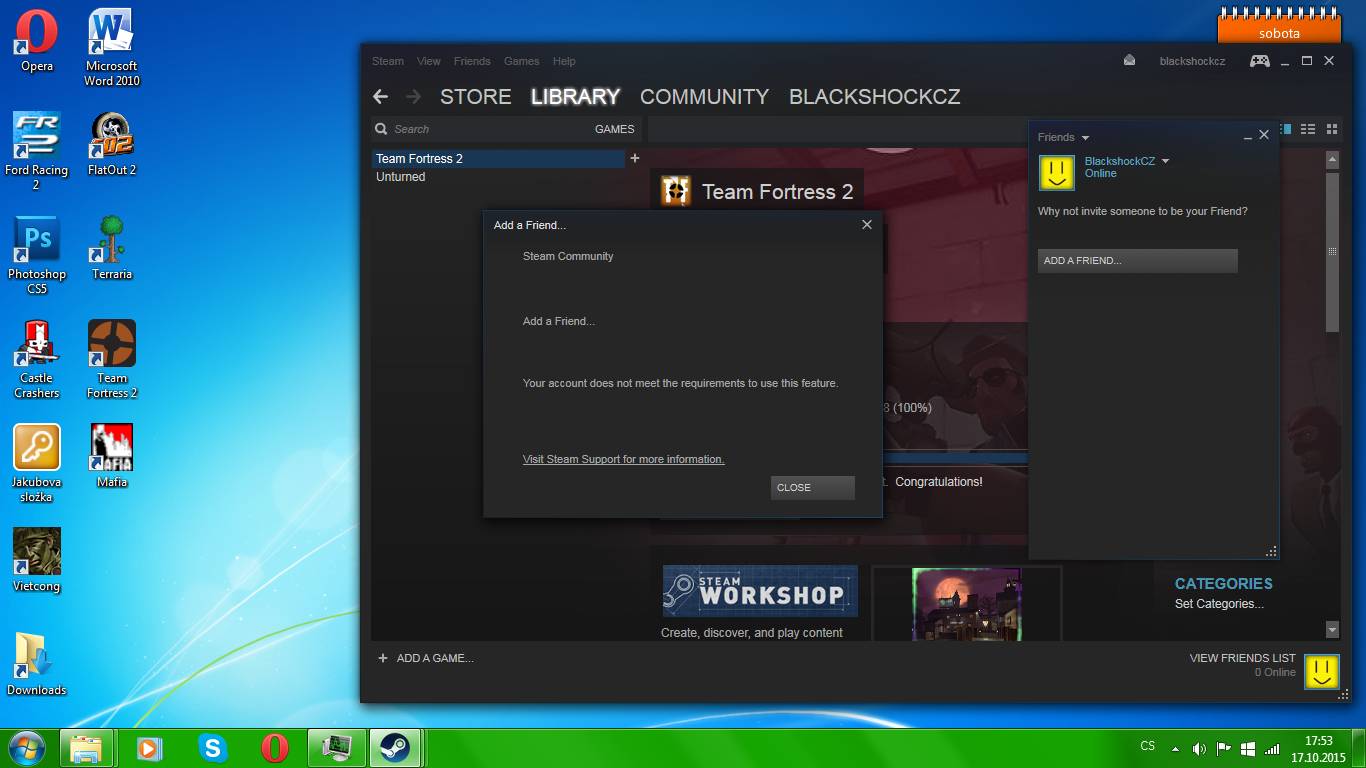Open the FlatOut 2 desktop shortcut
The image size is (1366, 768).
pos(112,145)
